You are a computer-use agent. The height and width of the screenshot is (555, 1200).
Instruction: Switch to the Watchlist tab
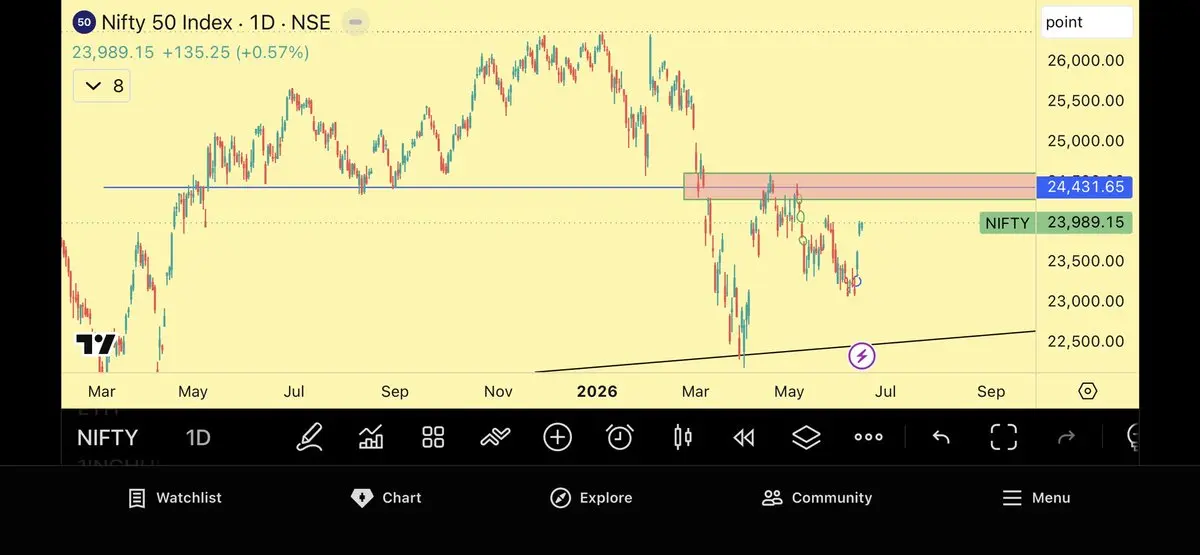pyautogui.click(x=175, y=498)
